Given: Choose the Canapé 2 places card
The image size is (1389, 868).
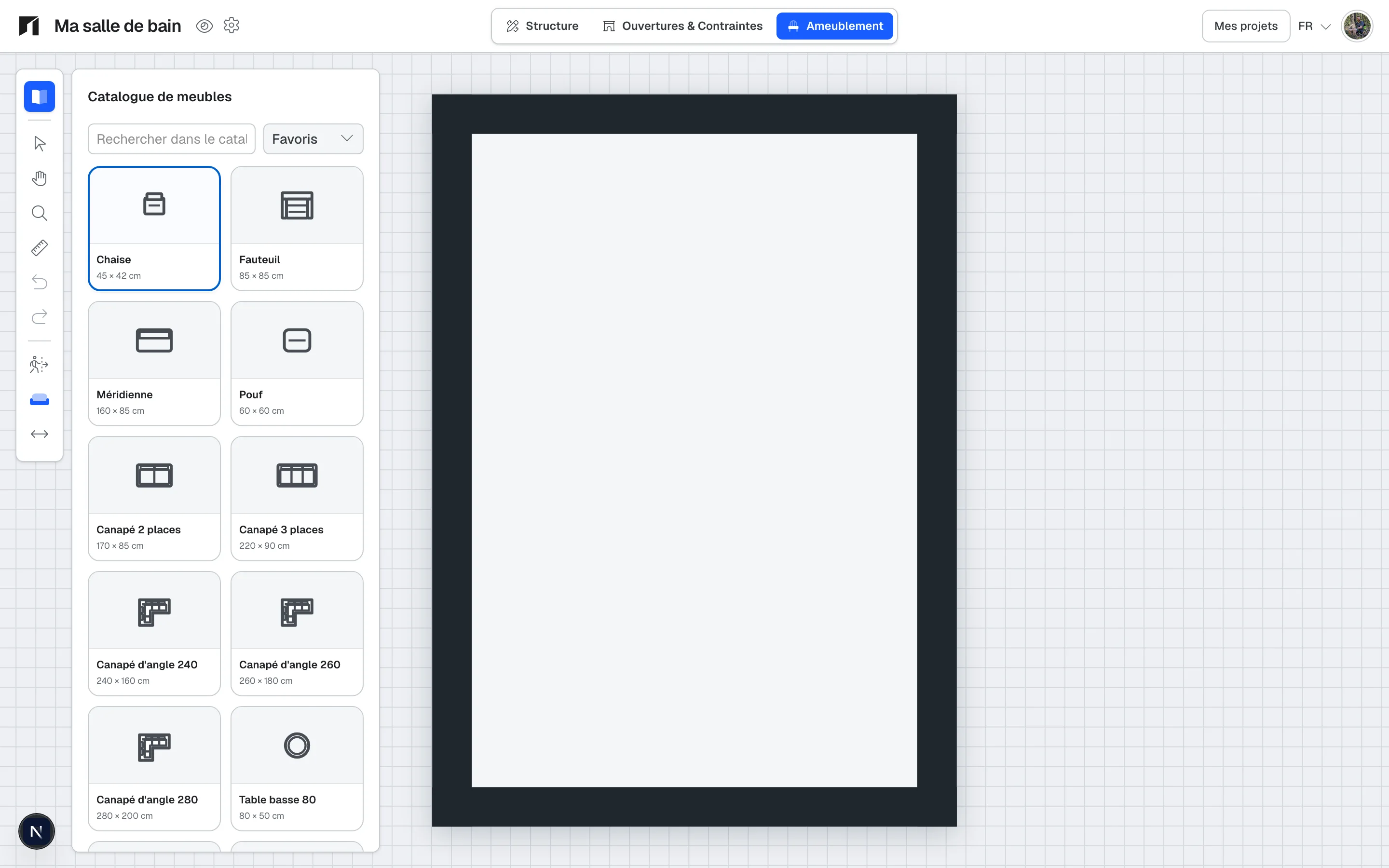Looking at the screenshot, I should [154, 498].
